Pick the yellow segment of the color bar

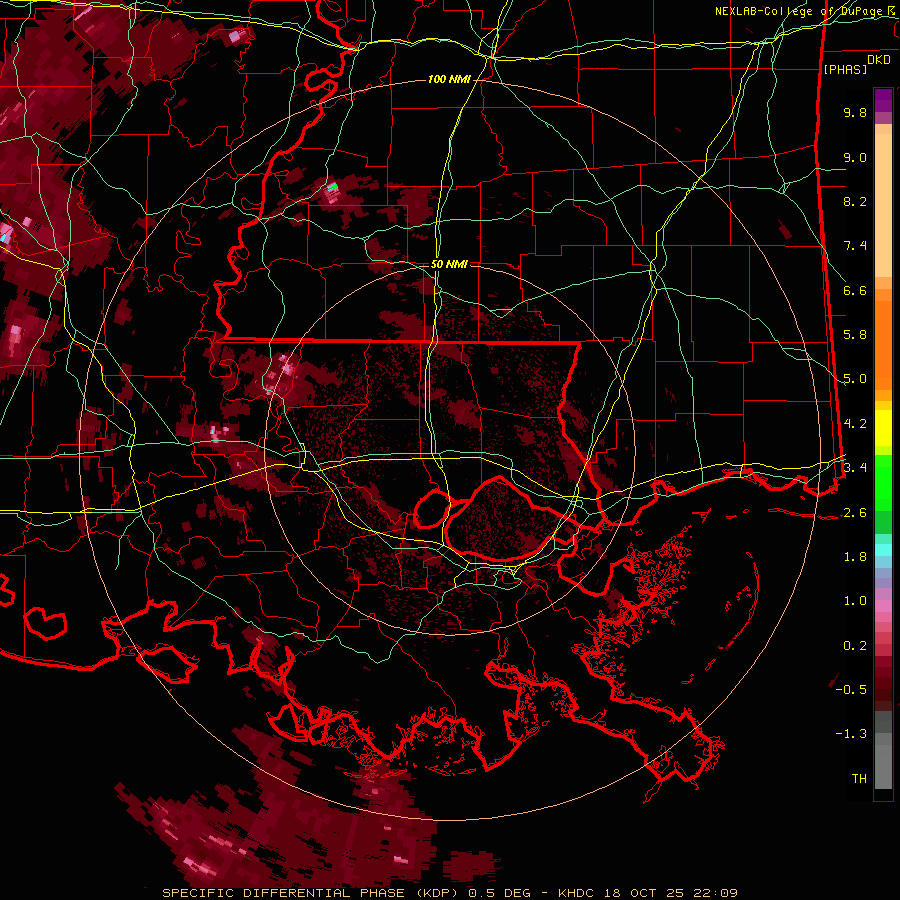(883, 428)
